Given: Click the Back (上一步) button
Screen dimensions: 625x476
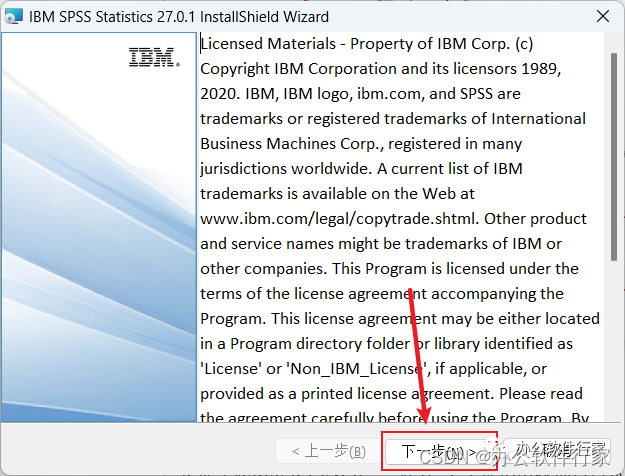Looking at the screenshot, I should pos(329,452).
